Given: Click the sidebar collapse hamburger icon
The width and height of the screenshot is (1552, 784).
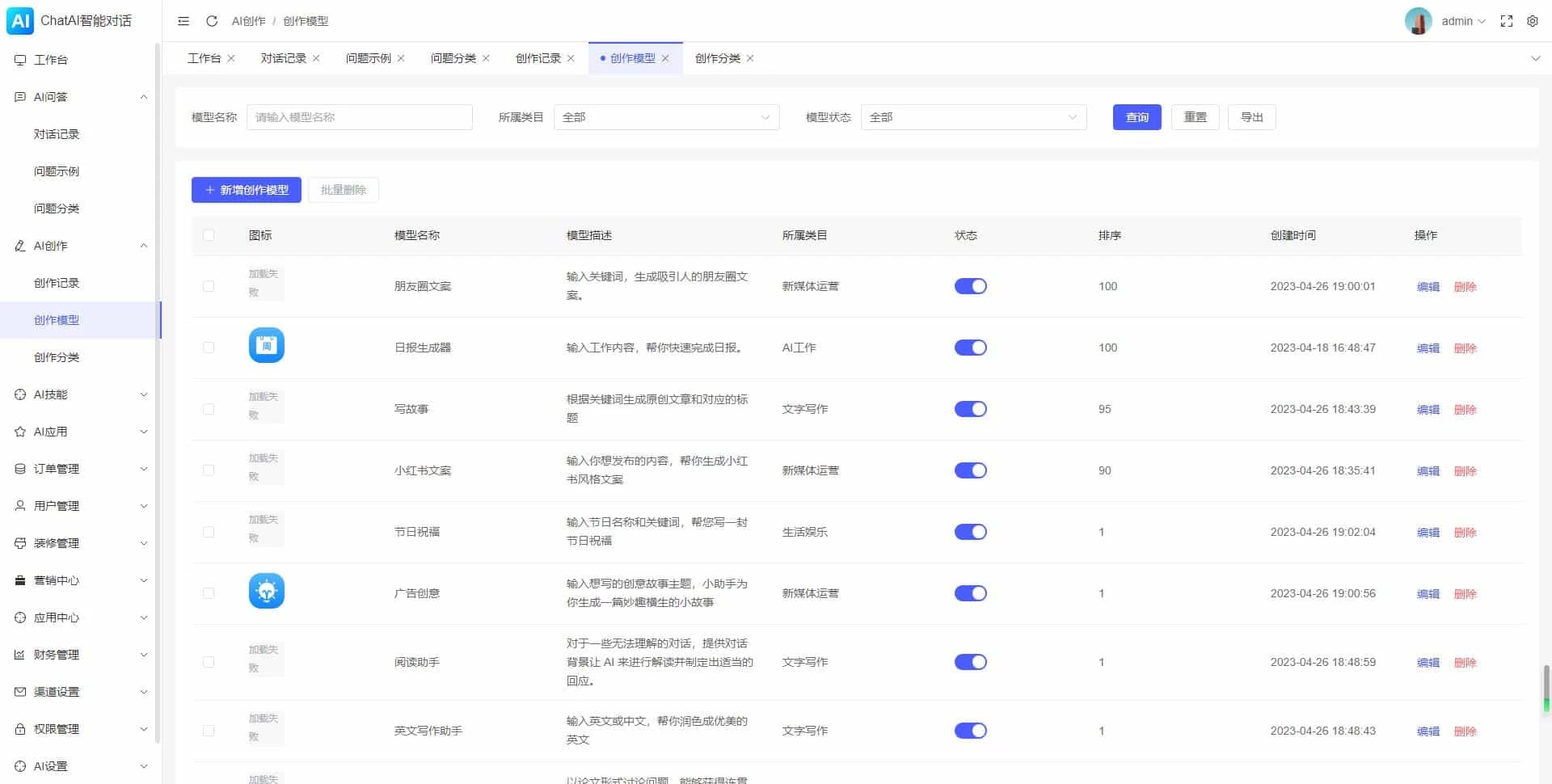Looking at the screenshot, I should tap(183, 21).
